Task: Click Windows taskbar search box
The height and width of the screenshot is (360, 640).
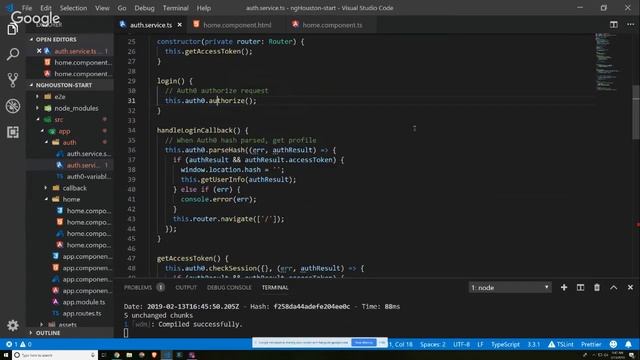Action: point(55,355)
